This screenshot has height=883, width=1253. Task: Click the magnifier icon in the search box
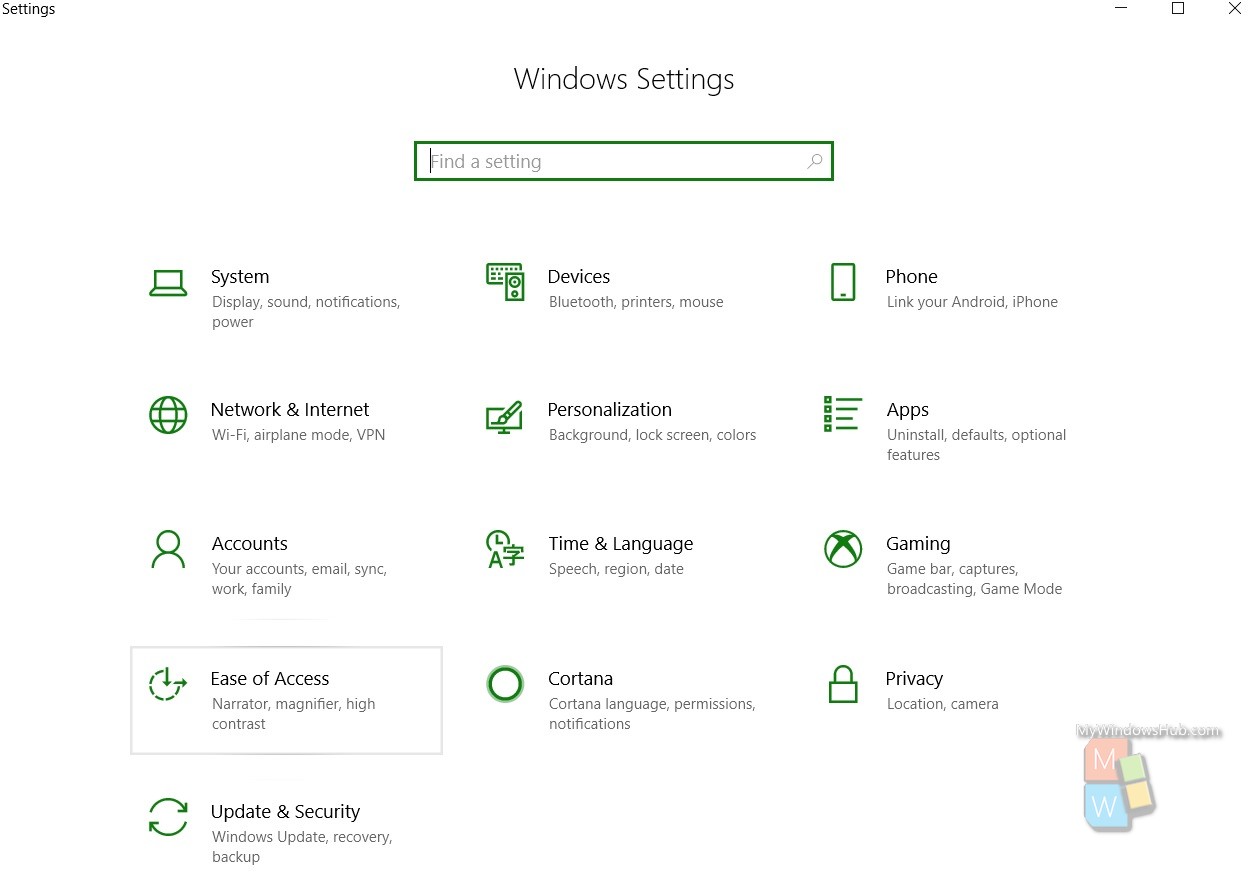click(x=814, y=161)
